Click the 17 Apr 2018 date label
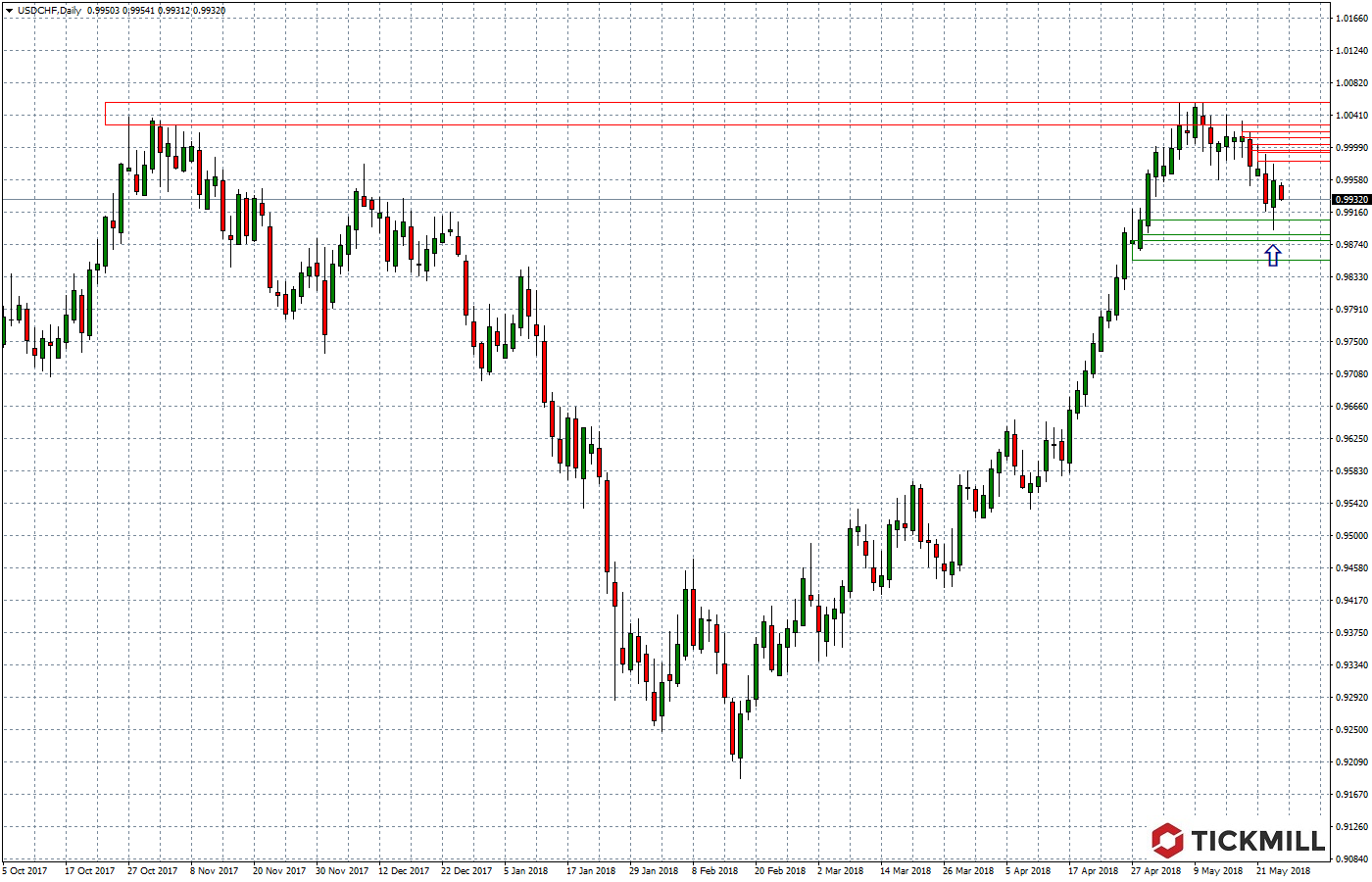Viewport: 1372px width, 882px height. [1093, 870]
